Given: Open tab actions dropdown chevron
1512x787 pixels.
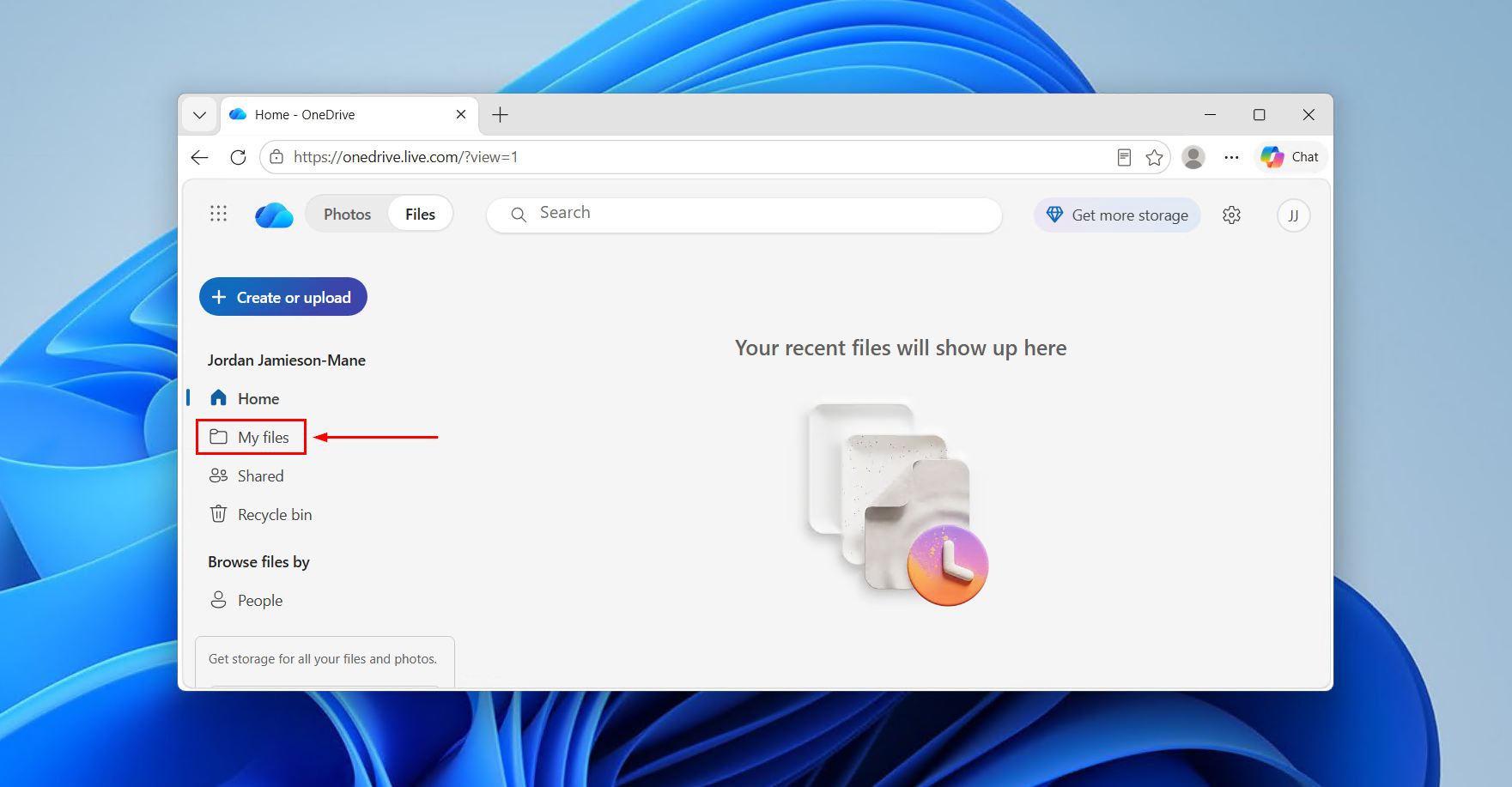Looking at the screenshot, I should 199,115.
